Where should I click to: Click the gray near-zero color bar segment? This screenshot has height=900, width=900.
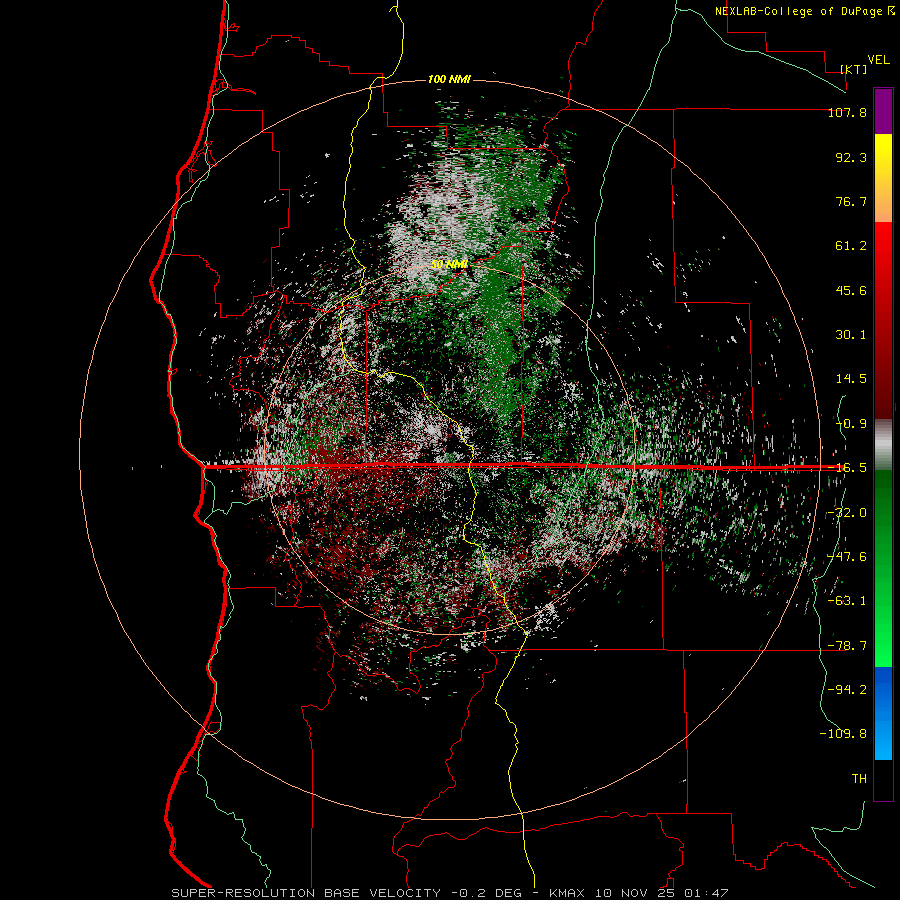pyautogui.click(x=883, y=445)
